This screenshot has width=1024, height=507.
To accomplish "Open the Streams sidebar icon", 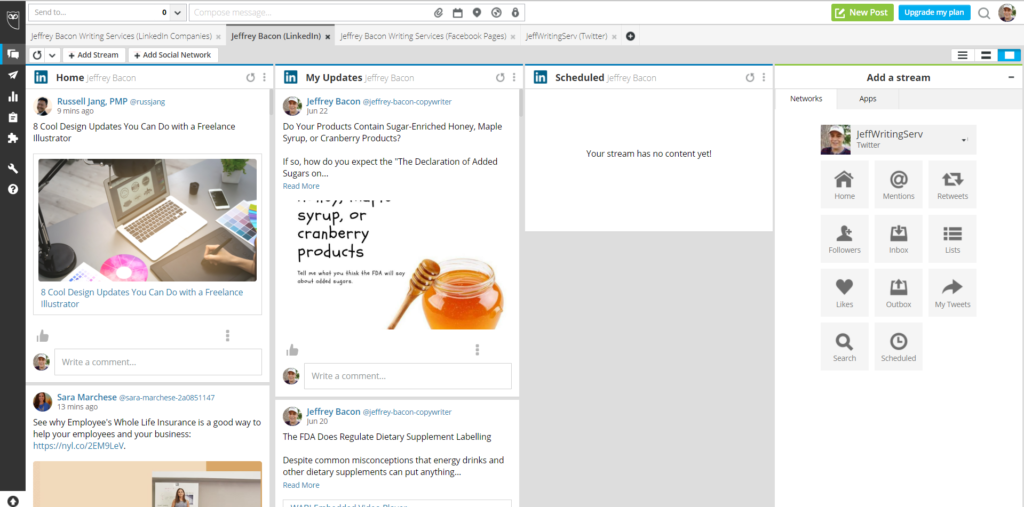I will tap(12, 54).
